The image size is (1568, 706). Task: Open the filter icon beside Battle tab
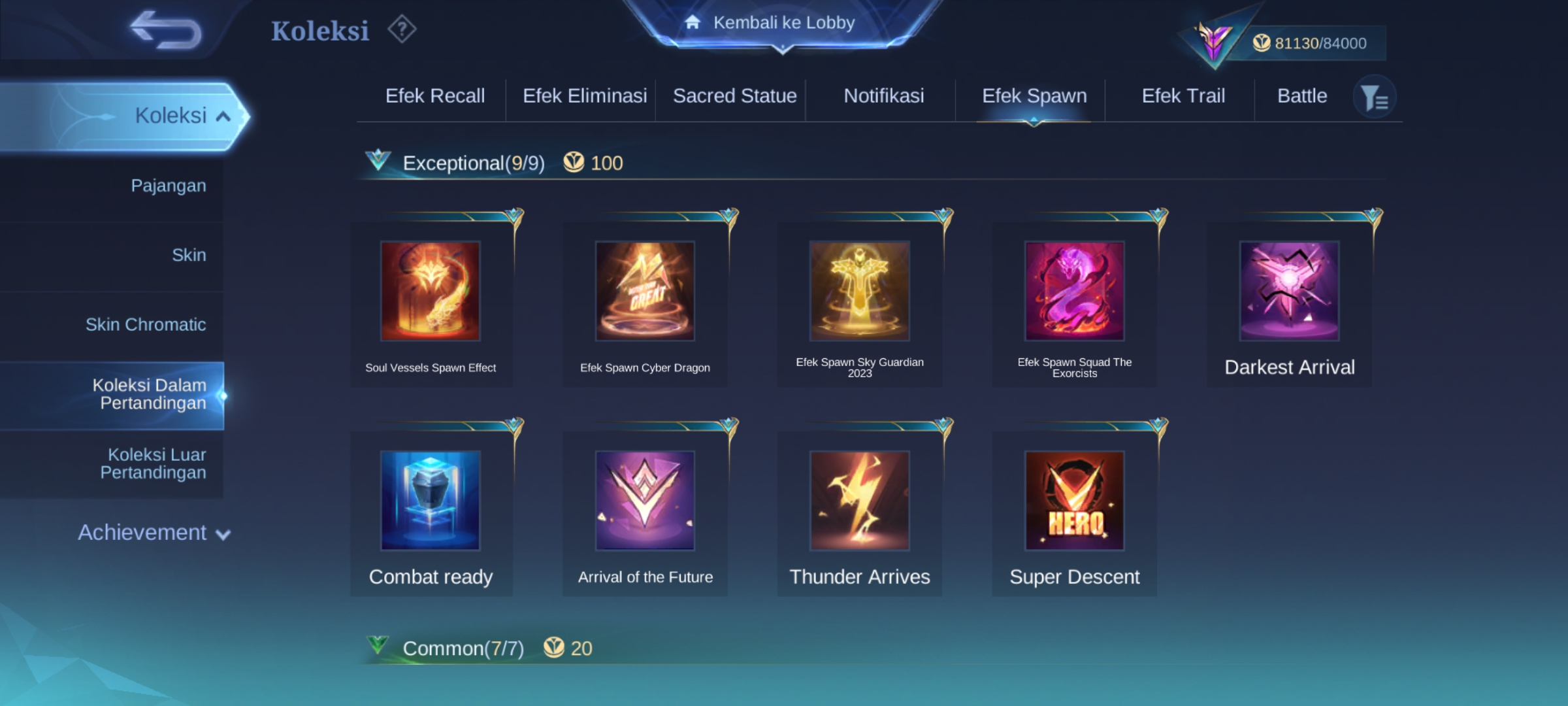(1375, 97)
